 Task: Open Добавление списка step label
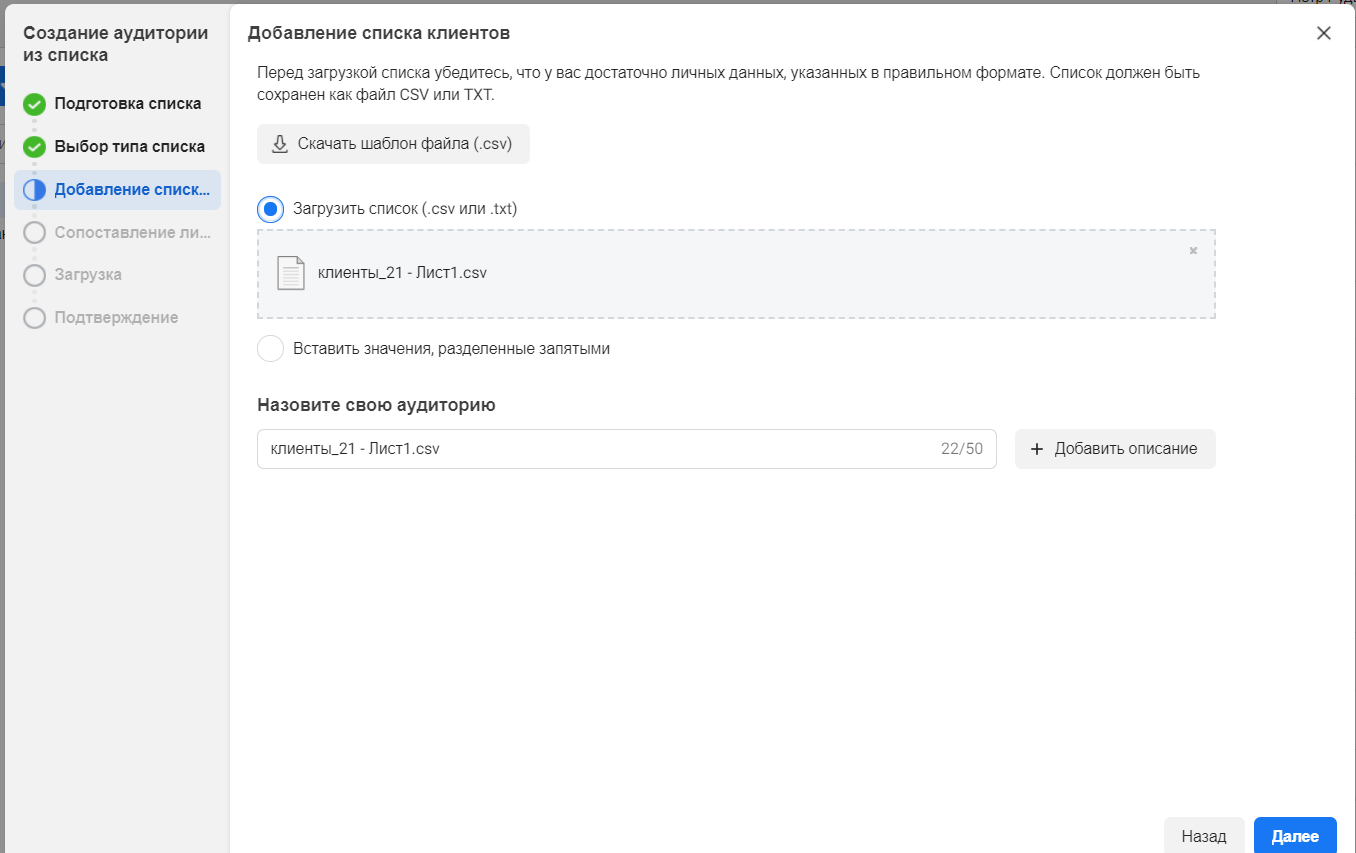[133, 190]
